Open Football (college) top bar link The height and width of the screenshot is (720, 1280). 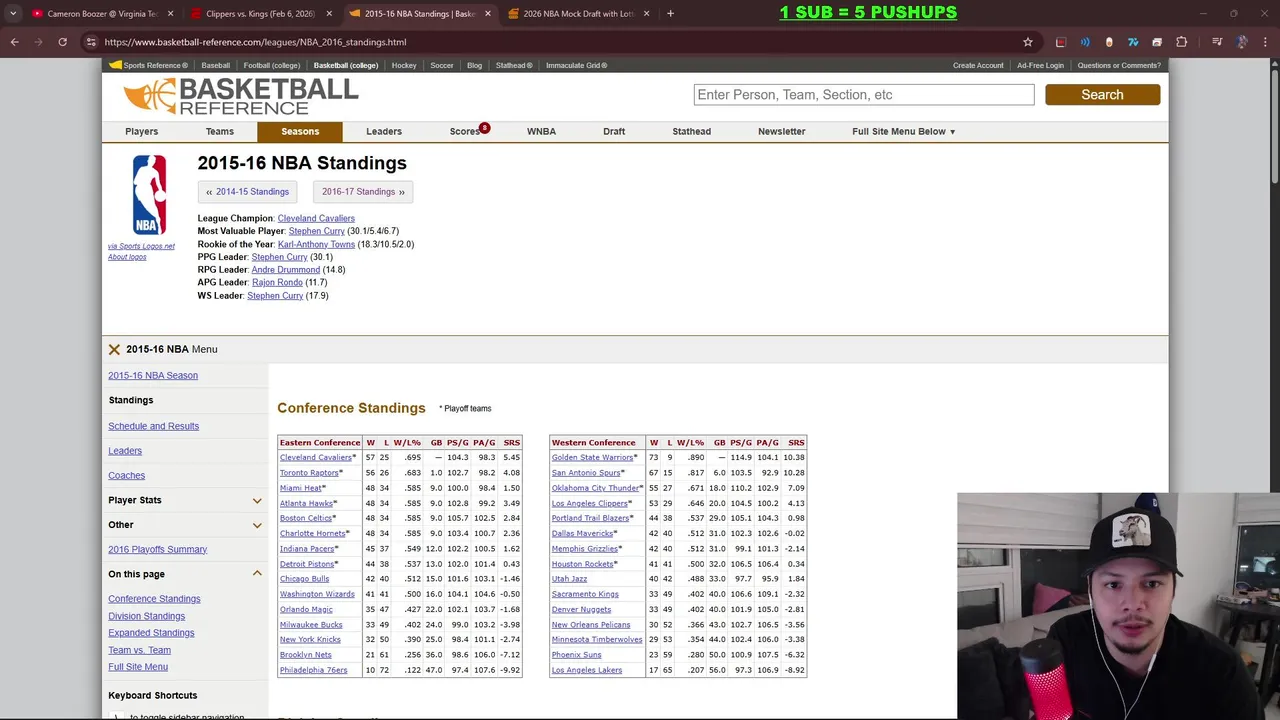[272, 65]
